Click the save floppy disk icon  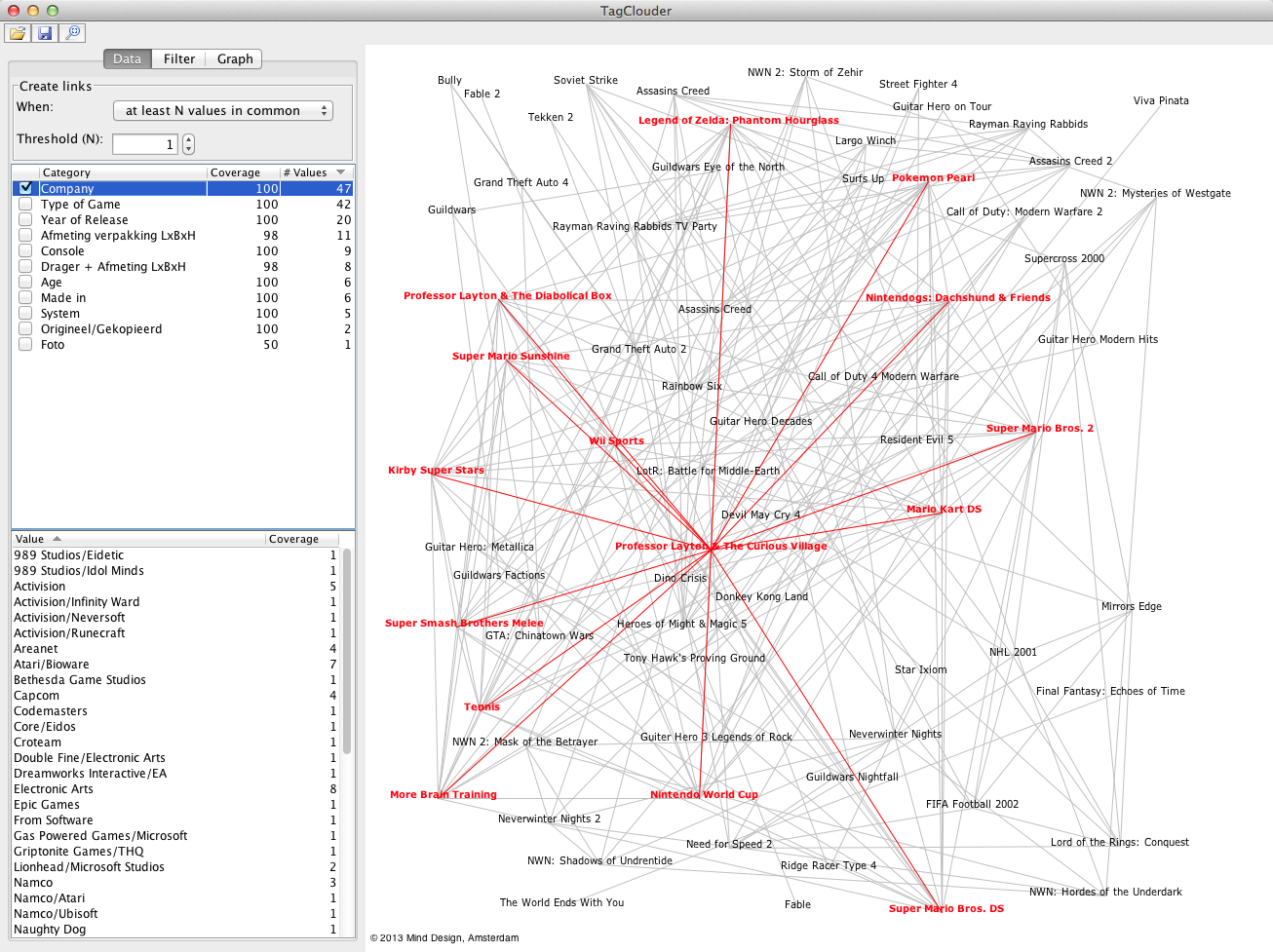point(45,34)
